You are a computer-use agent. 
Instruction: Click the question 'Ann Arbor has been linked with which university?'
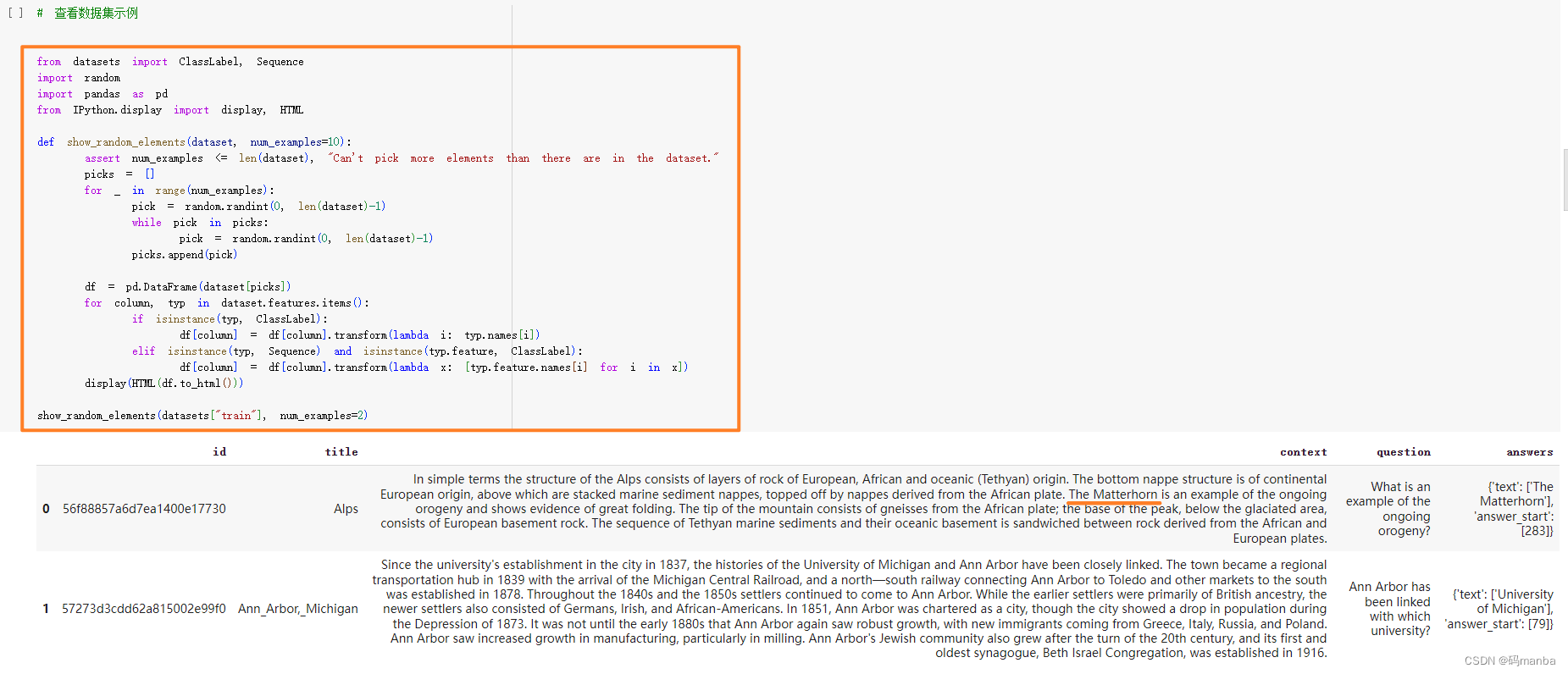tap(1389, 609)
